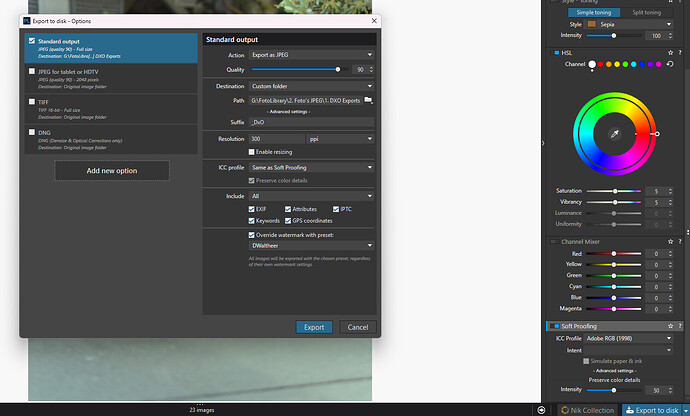The height and width of the screenshot is (416, 690).
Task: Enable the TIFF export option checkbox
Action: [32, 101]
